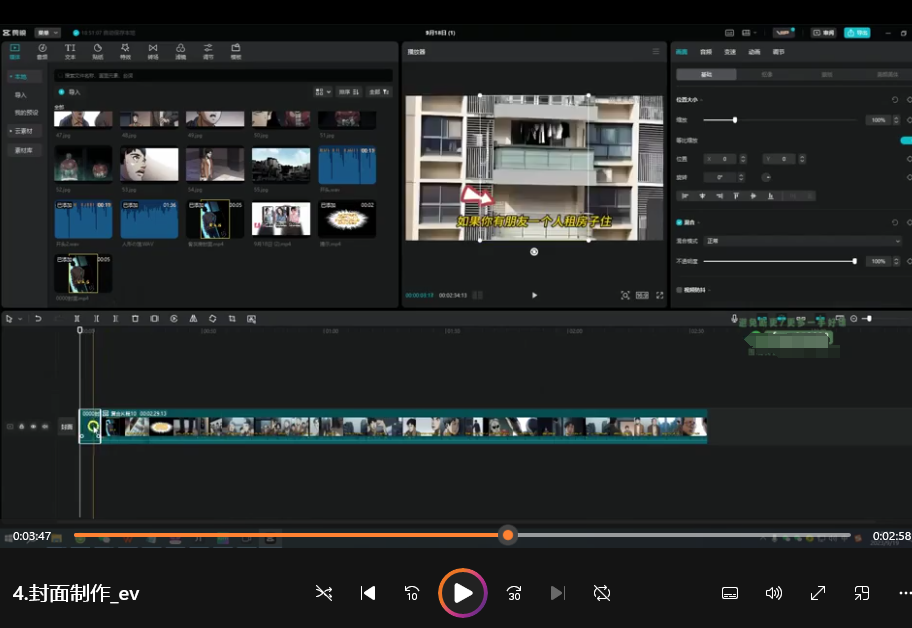Click the Rotate icon in timeline toolbar
Screen dimensions: 912x628
pyautogui.click(x=212, y=319)
